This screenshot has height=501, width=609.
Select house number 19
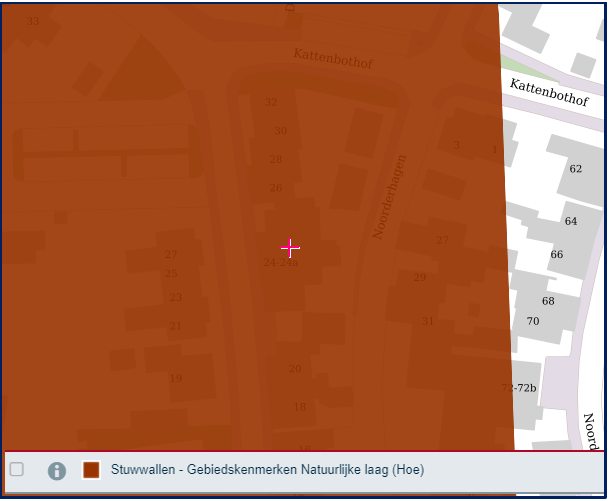(x=176, y=378)
